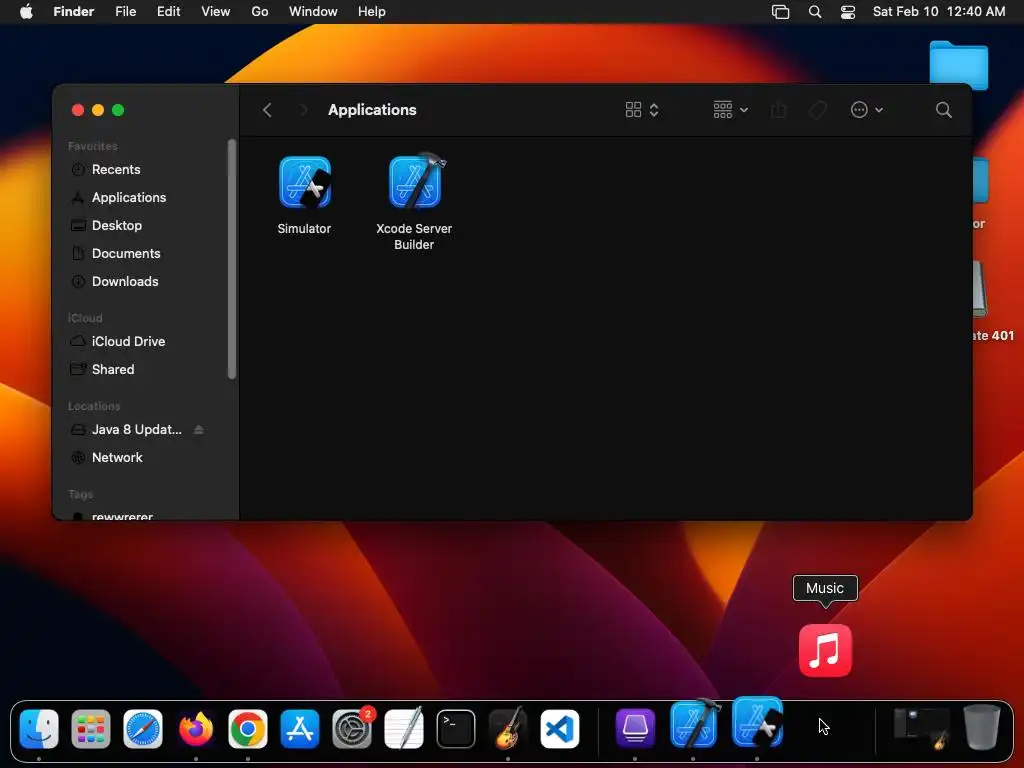Open Visual Studio Code from the Dock
This screenshot has height=768, width=1024.
560,728
